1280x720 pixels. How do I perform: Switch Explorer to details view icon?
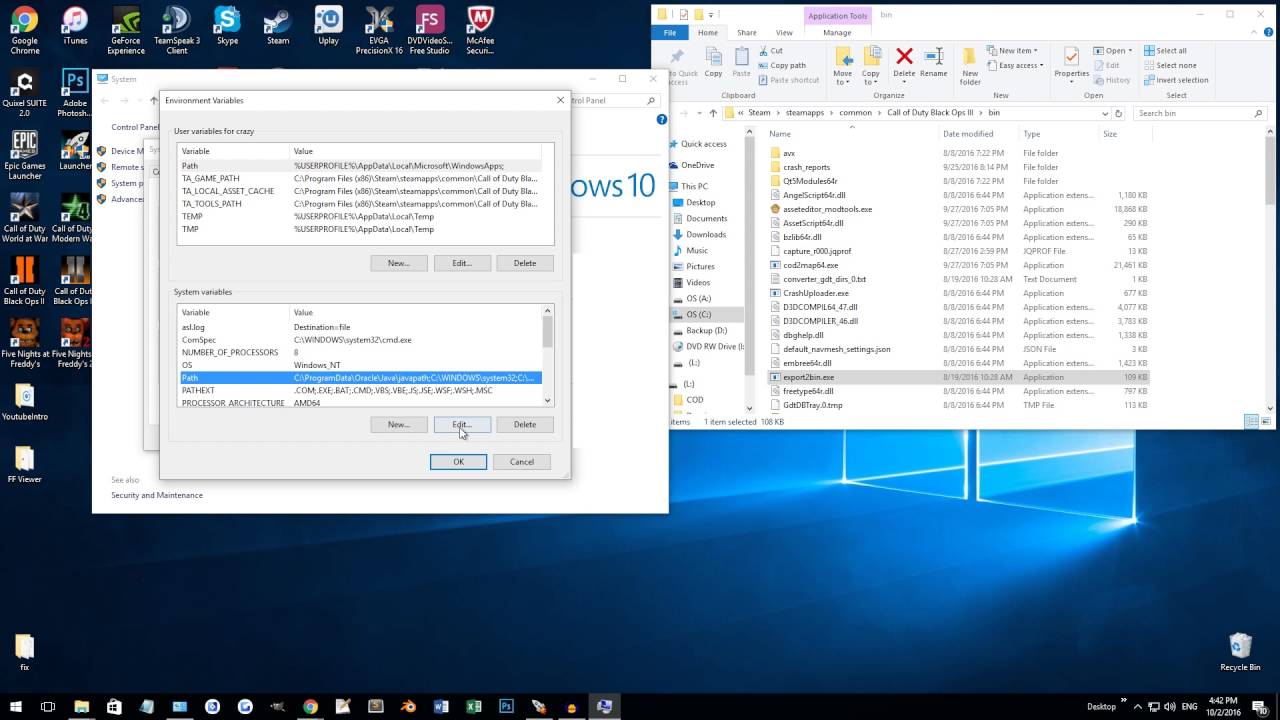point(1251,422)
